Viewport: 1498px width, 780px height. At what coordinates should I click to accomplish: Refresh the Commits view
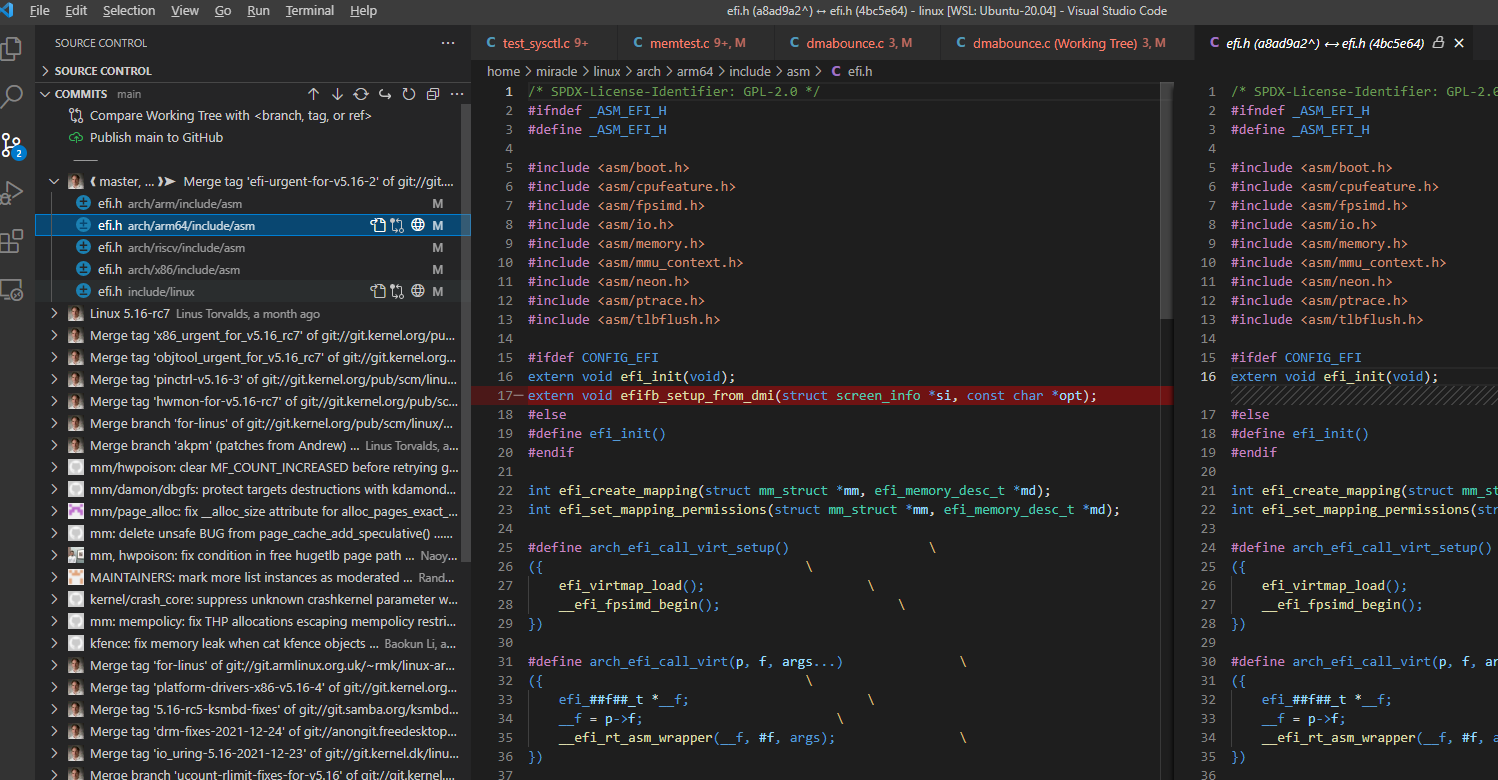tap(409, 94)
